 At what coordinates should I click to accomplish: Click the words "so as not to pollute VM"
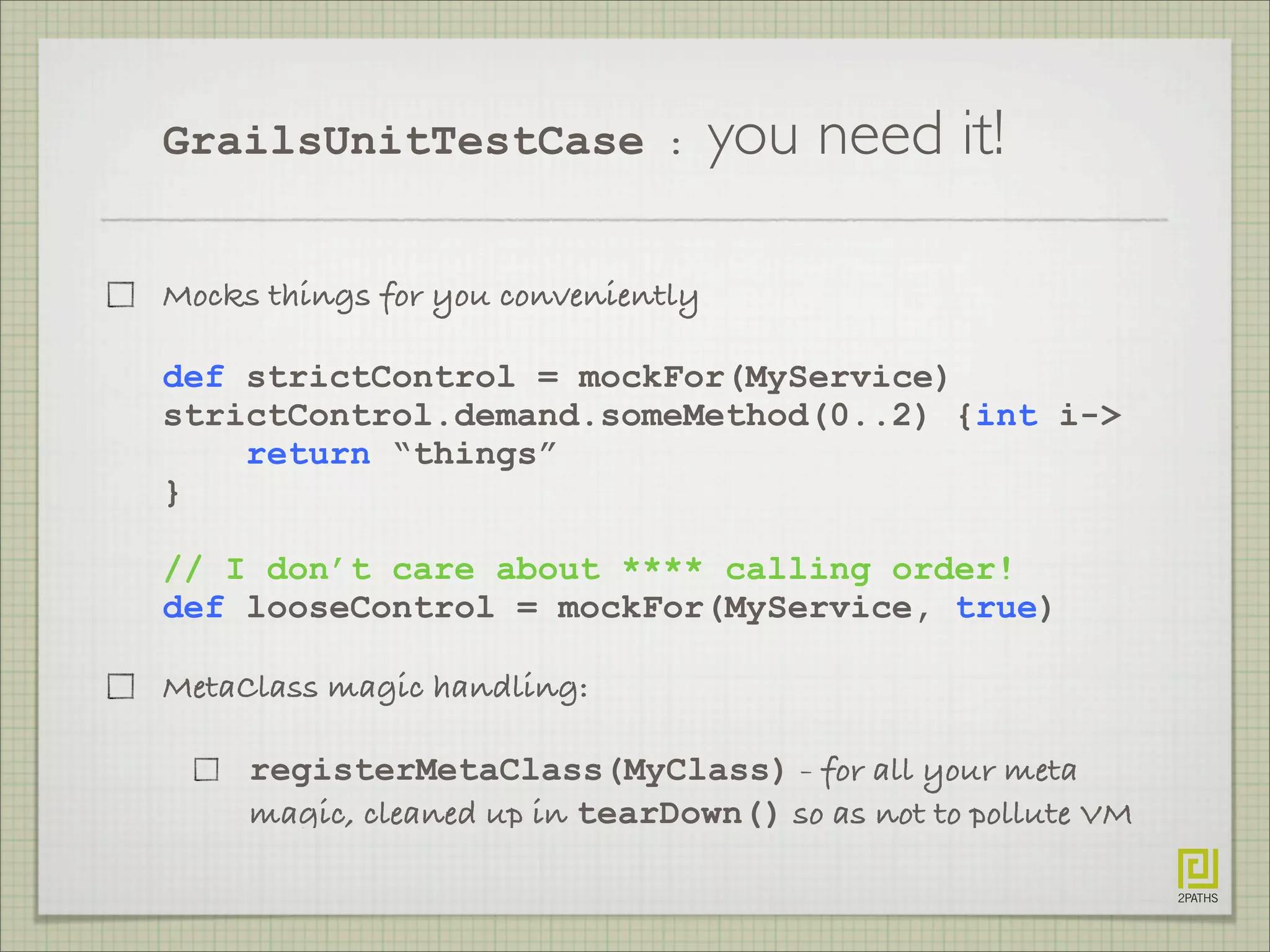[962, 814]
